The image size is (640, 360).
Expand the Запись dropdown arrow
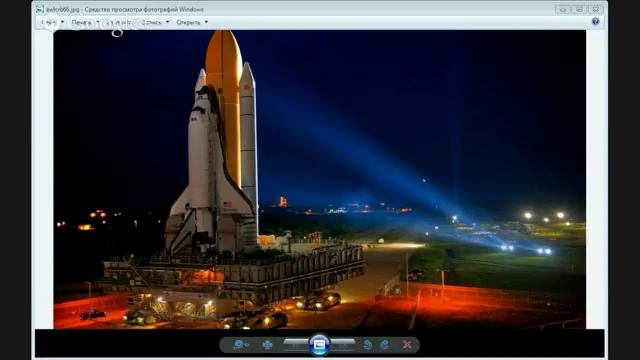[167, 22]
